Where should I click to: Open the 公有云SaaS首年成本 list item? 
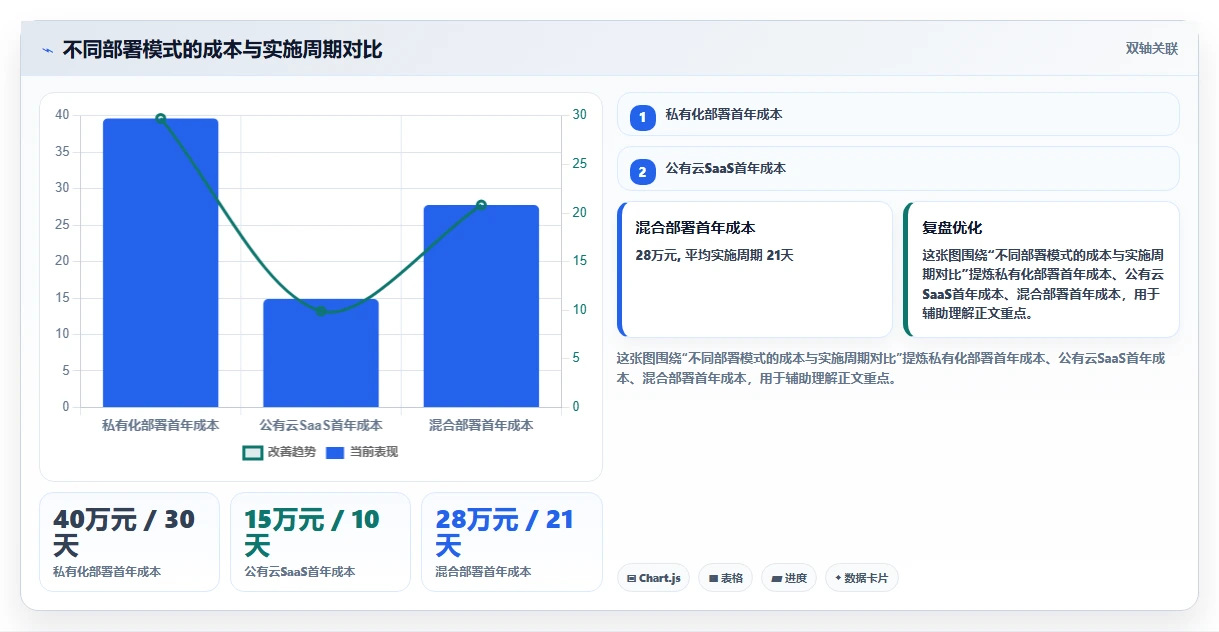898,168
